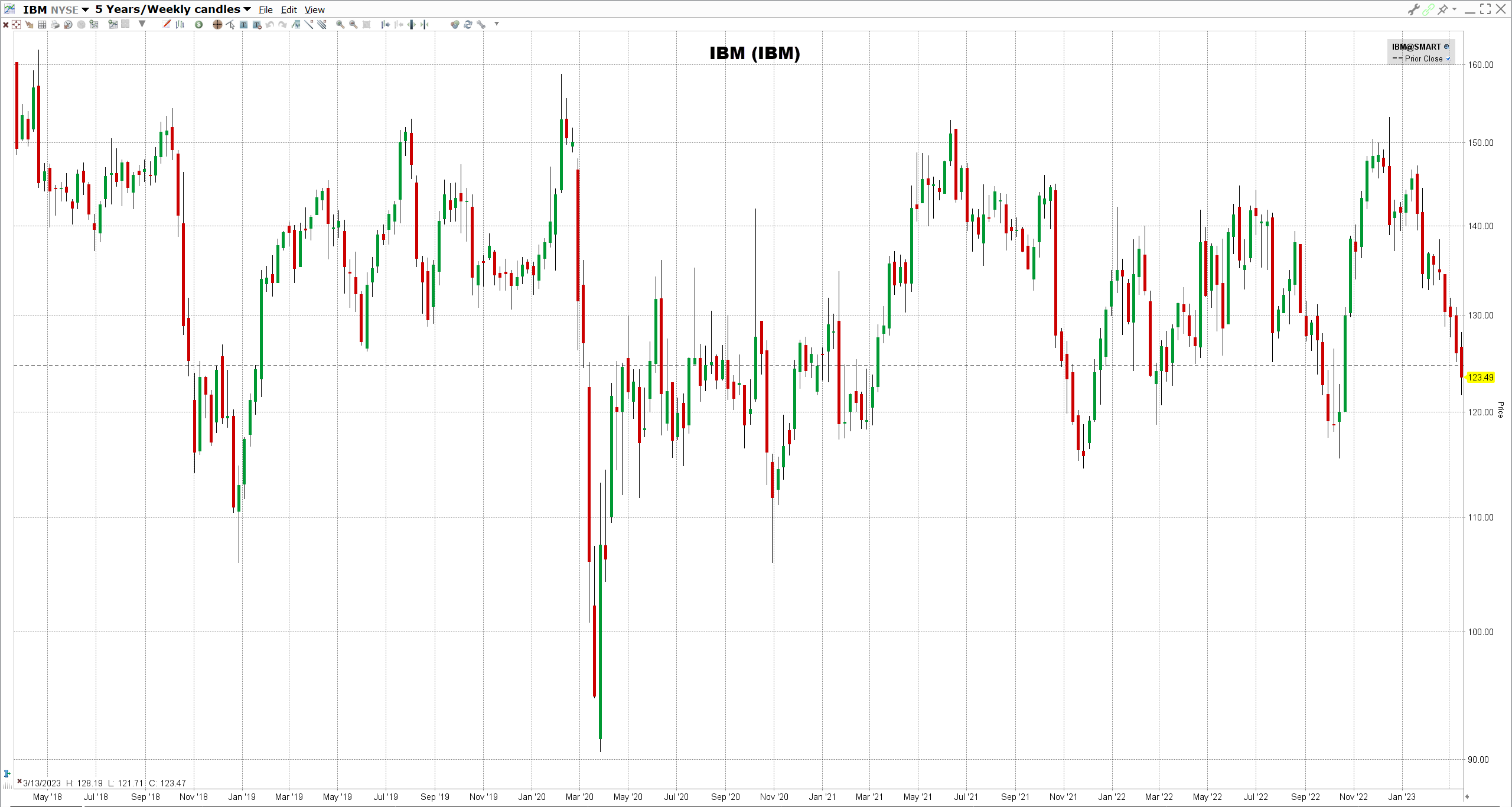Click the 3/13/2023 OHLC readout text
The image size is (1512, 807).
tap(105, 783)
